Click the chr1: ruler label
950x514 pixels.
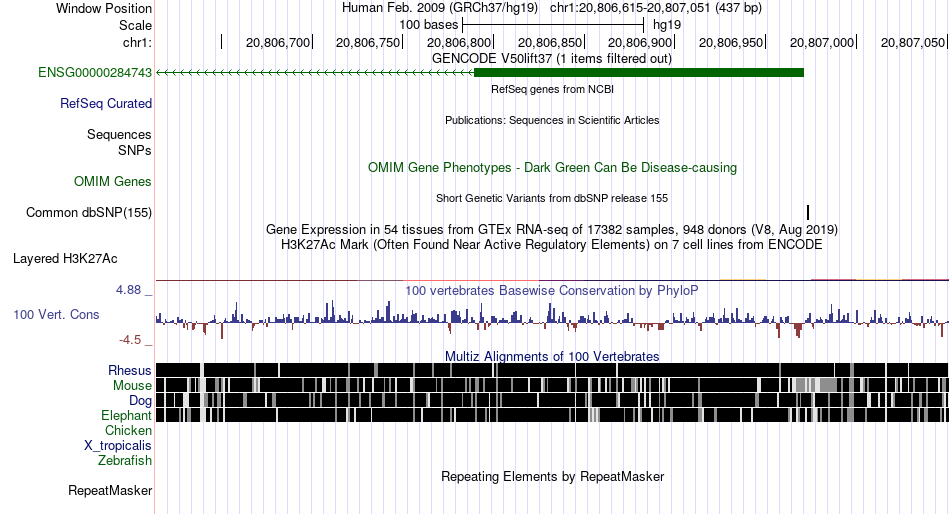(137, 42)
